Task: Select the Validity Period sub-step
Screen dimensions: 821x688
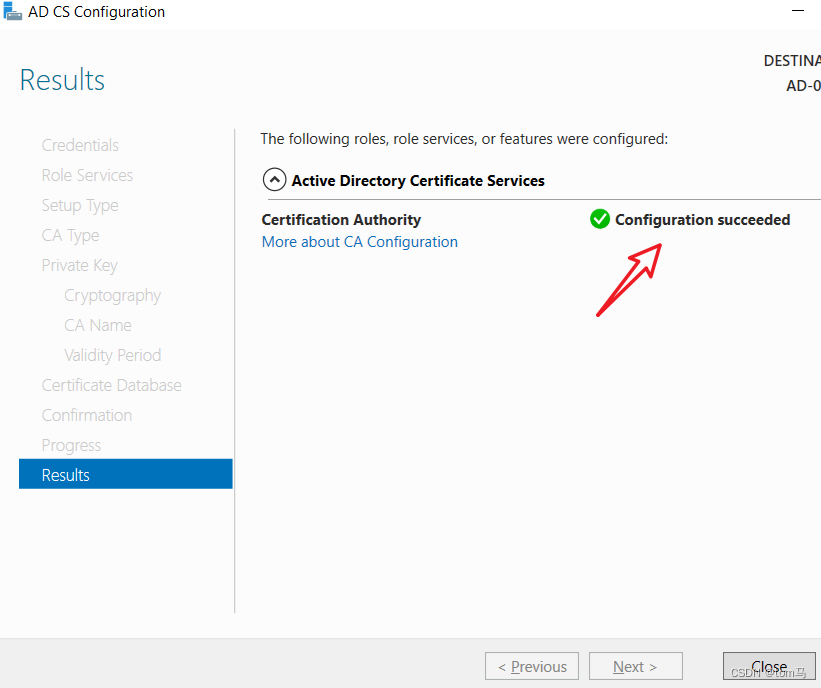Action: (x=112, y=355)
